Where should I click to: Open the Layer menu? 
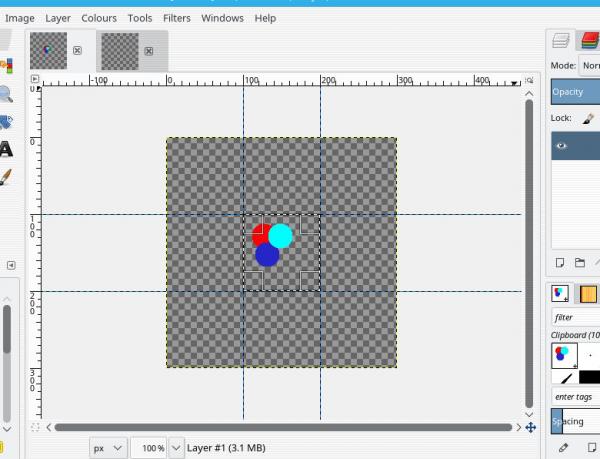(58, 18)
